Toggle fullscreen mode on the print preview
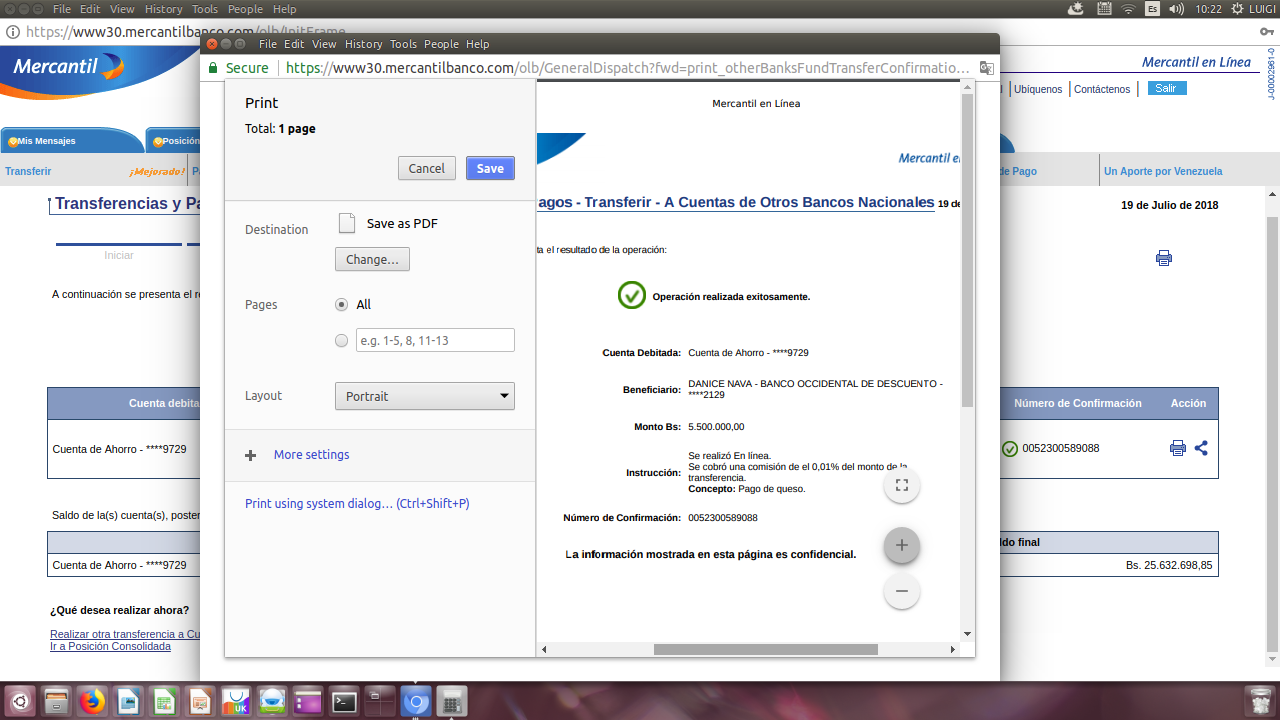 click(x=901, y=484)
